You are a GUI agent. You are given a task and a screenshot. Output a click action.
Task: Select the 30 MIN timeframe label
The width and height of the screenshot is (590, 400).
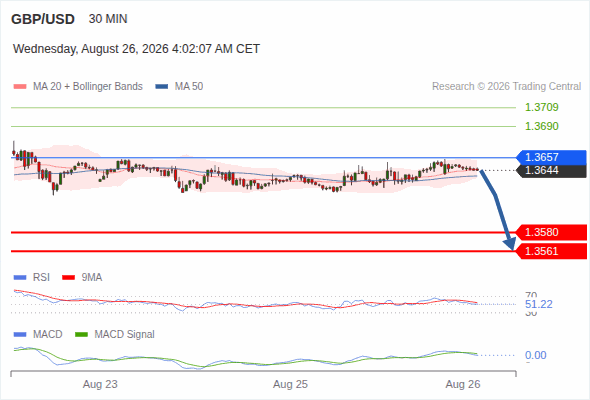[x=108, y=19]
